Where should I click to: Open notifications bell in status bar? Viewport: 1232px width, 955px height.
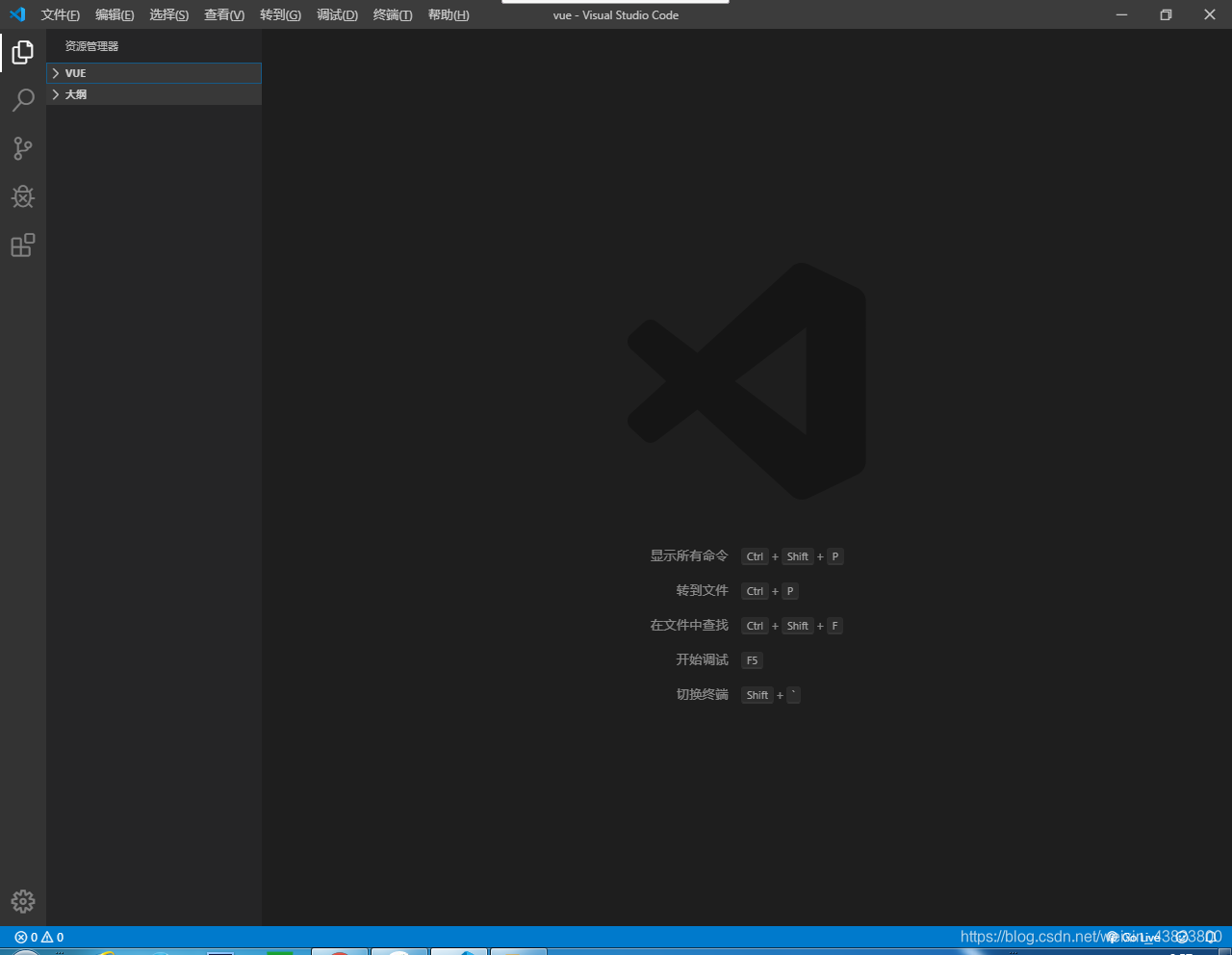[1211, 937]
